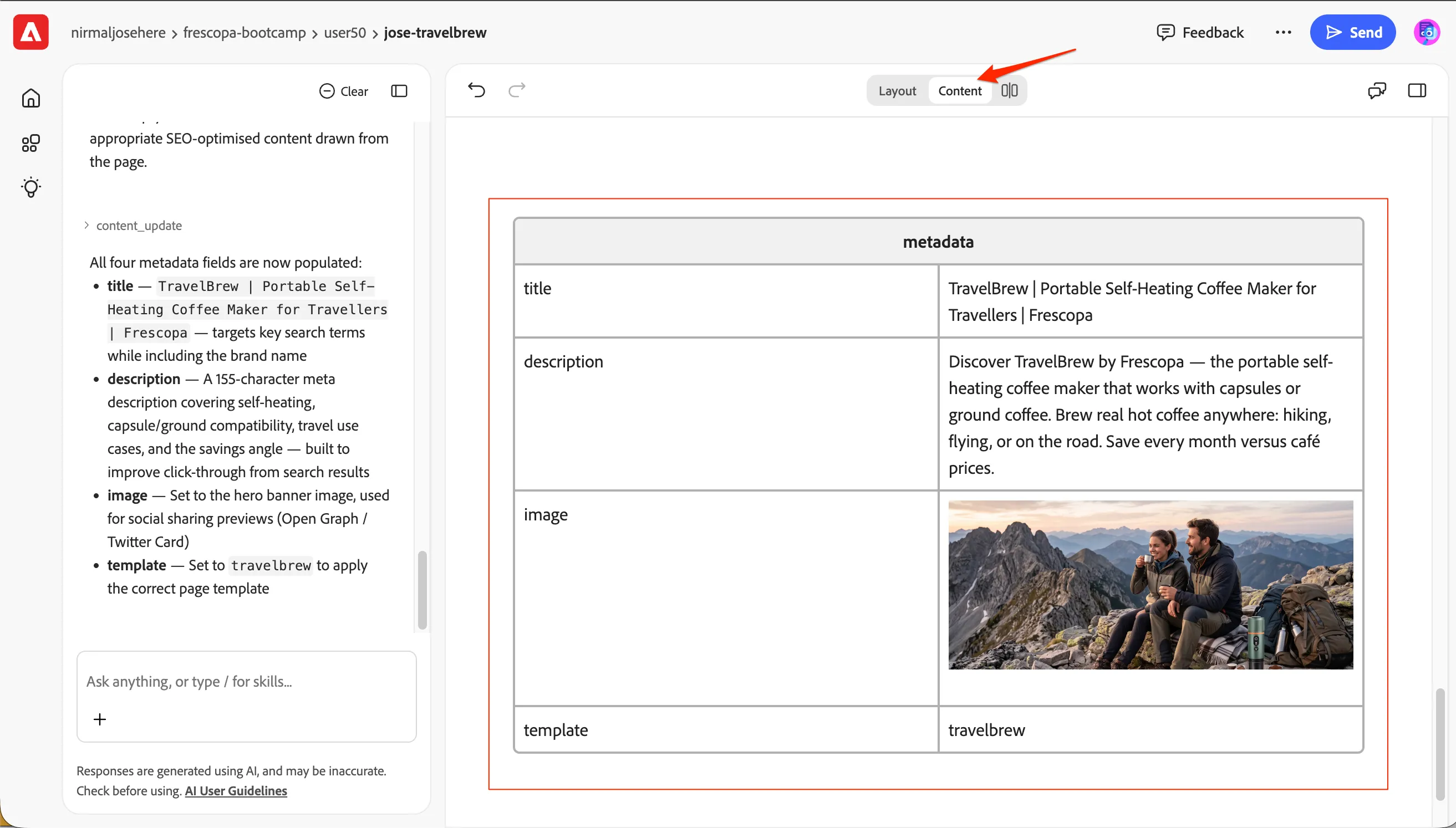Open the Home icon in sidebar
1456x828 pixels.
pyautogui.click(x=30, y=98)
